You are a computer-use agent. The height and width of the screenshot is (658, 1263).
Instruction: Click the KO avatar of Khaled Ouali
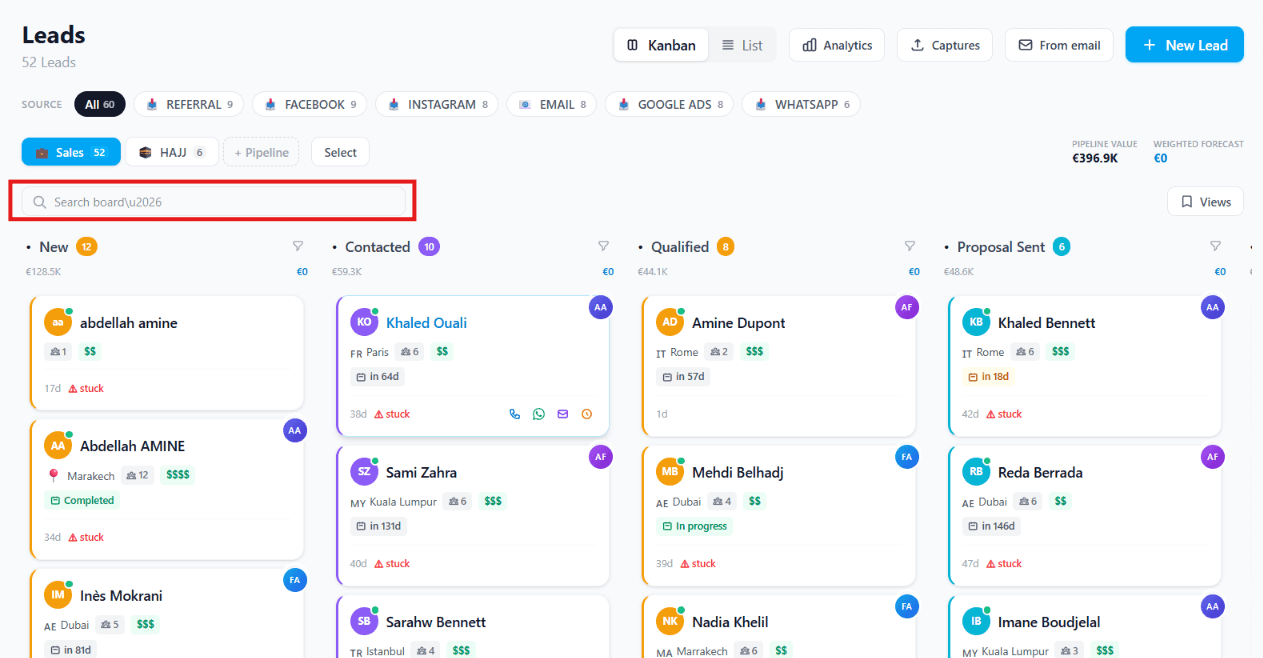click(x=364, y=322)
